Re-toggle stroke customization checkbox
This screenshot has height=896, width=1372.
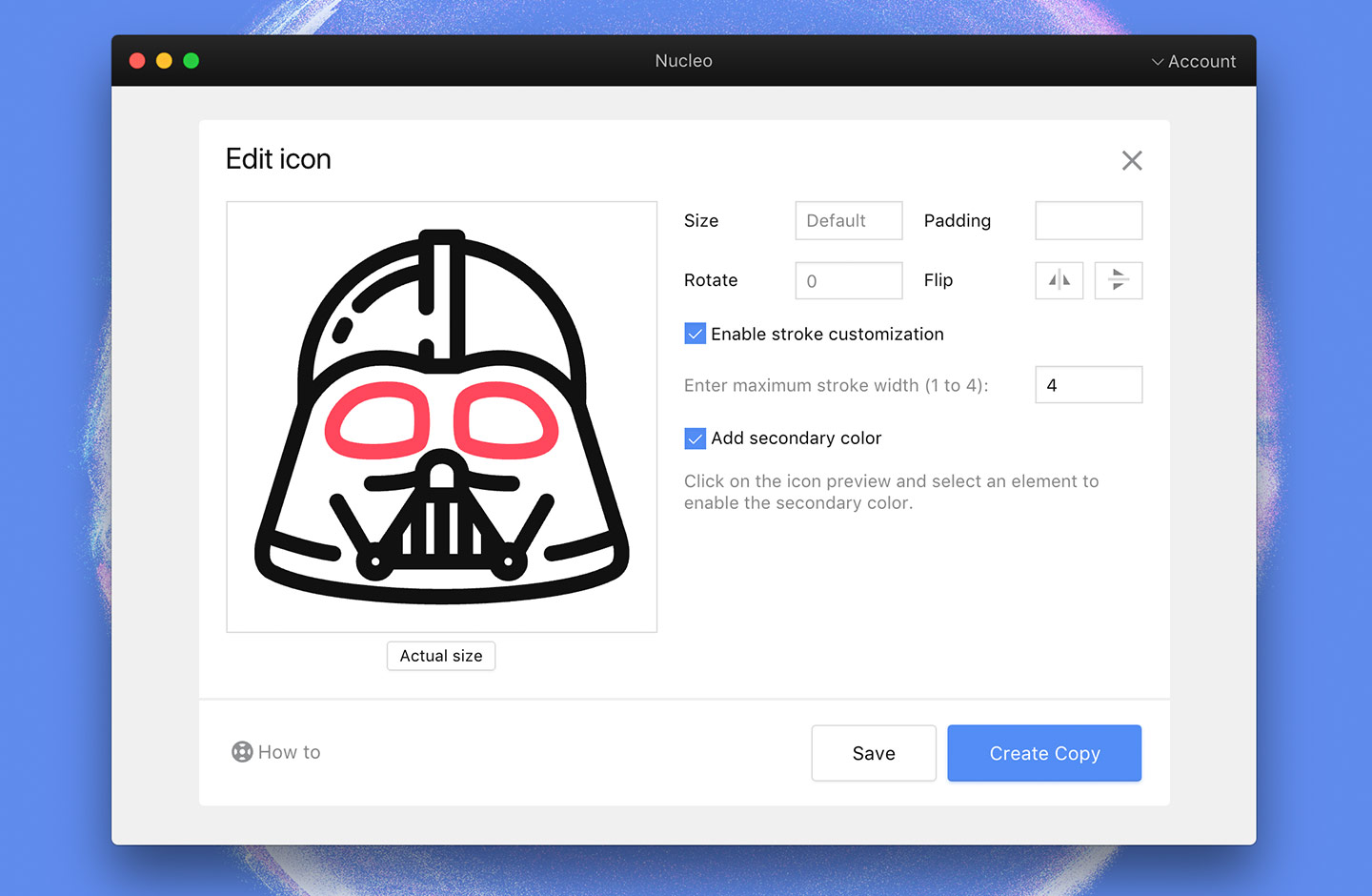point(695,334)
